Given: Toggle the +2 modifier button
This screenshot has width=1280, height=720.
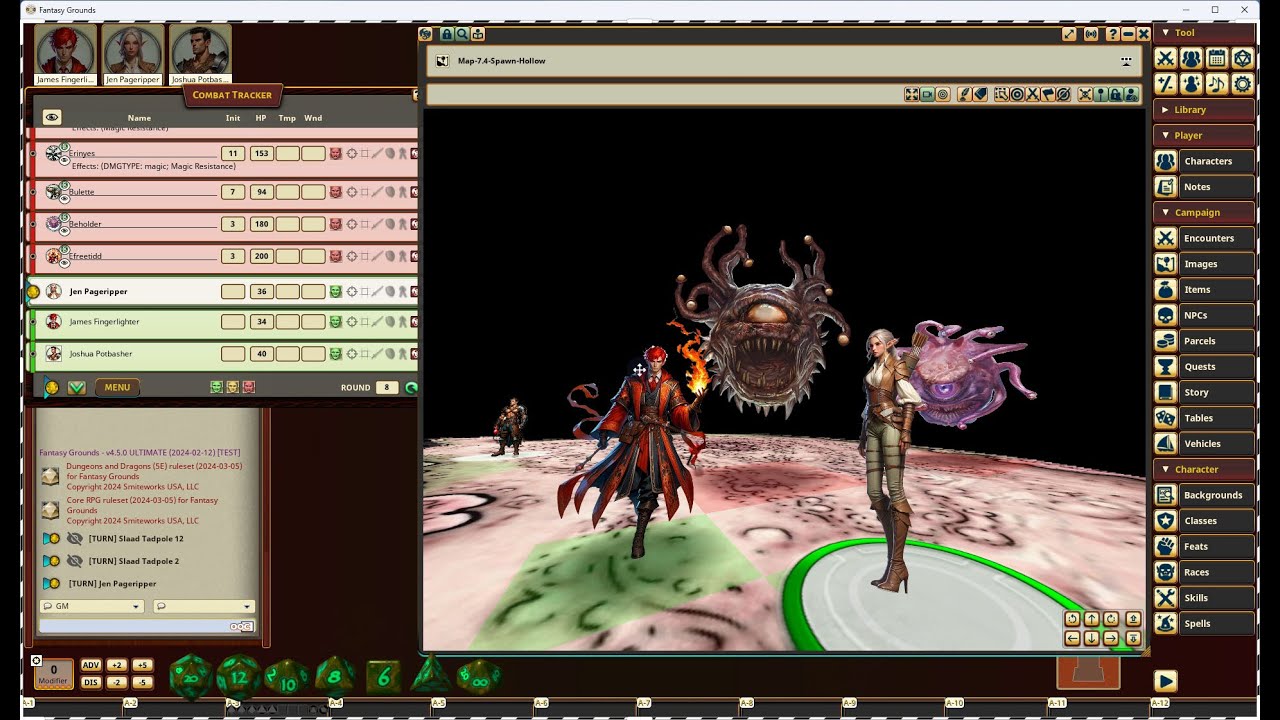Looking at the screenshot, I should click(117, 665).
